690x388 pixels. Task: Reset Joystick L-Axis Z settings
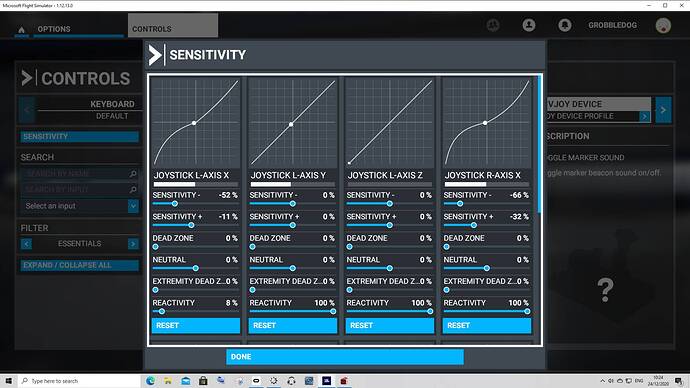tap(390, 326)
